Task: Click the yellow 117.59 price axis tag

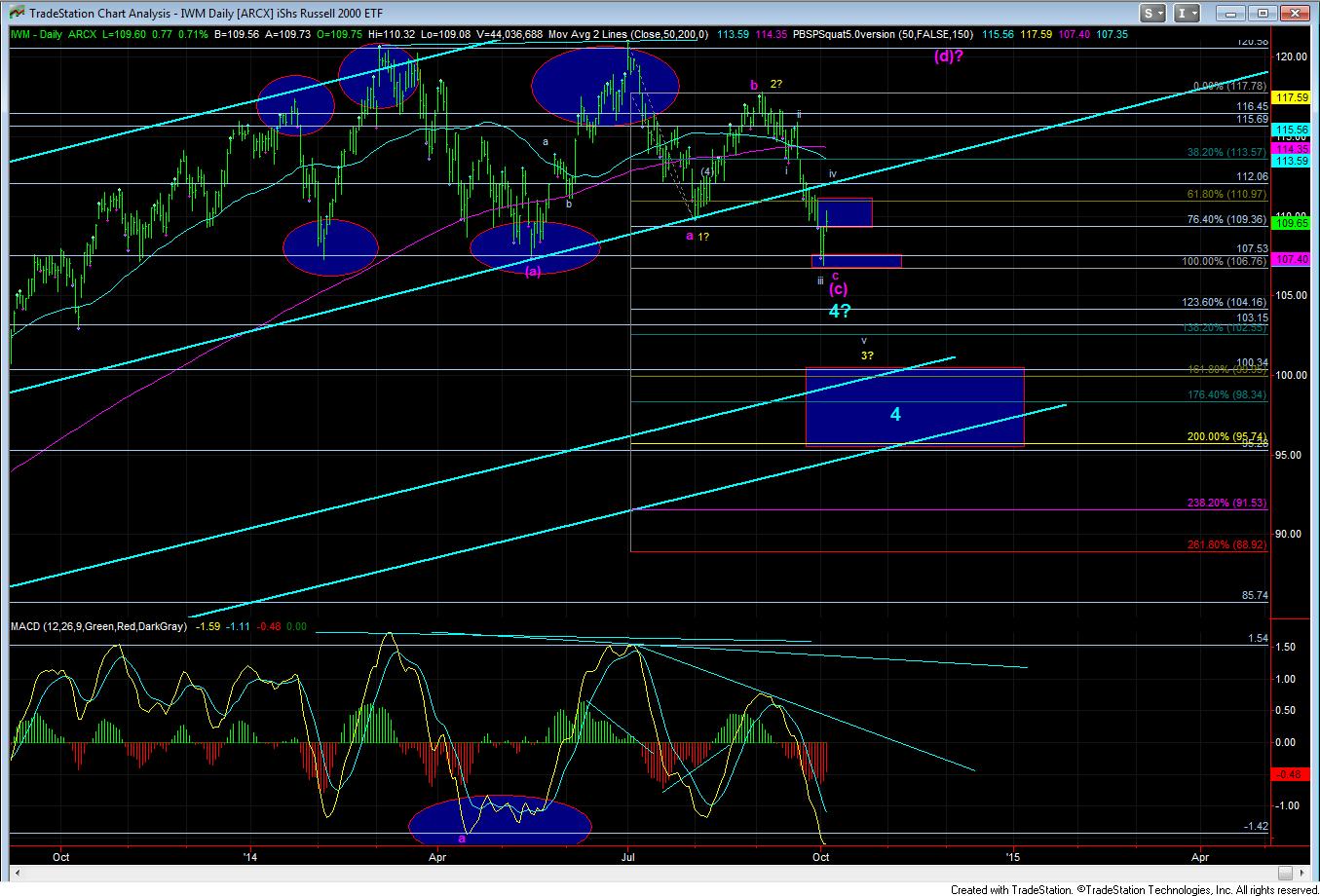Action: click(1289, 97)
